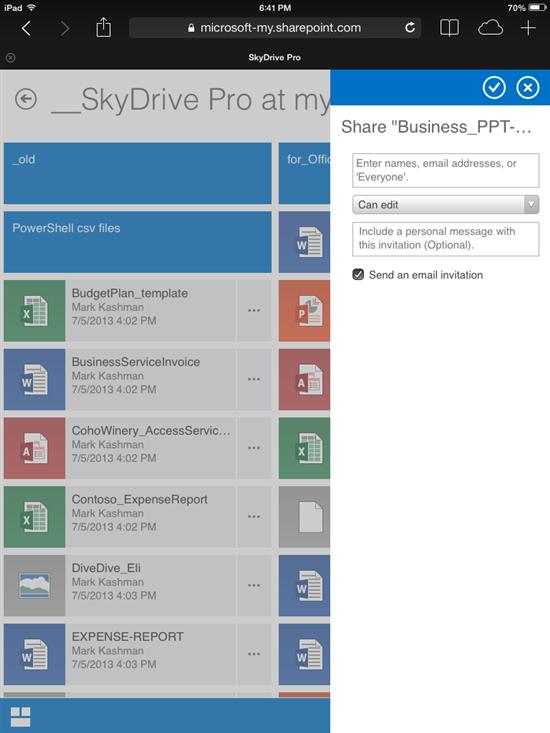
Task: Open Safari bookmarks book icon
Action: tap(449, 28)
